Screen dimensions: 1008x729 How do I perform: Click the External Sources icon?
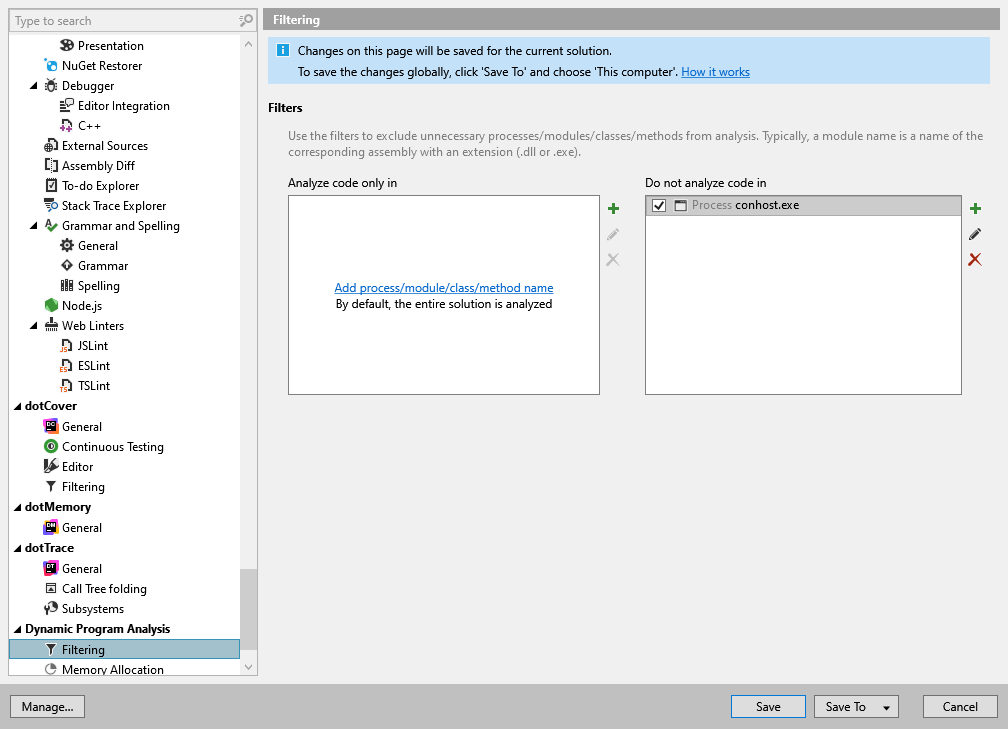tap(51, 146)
